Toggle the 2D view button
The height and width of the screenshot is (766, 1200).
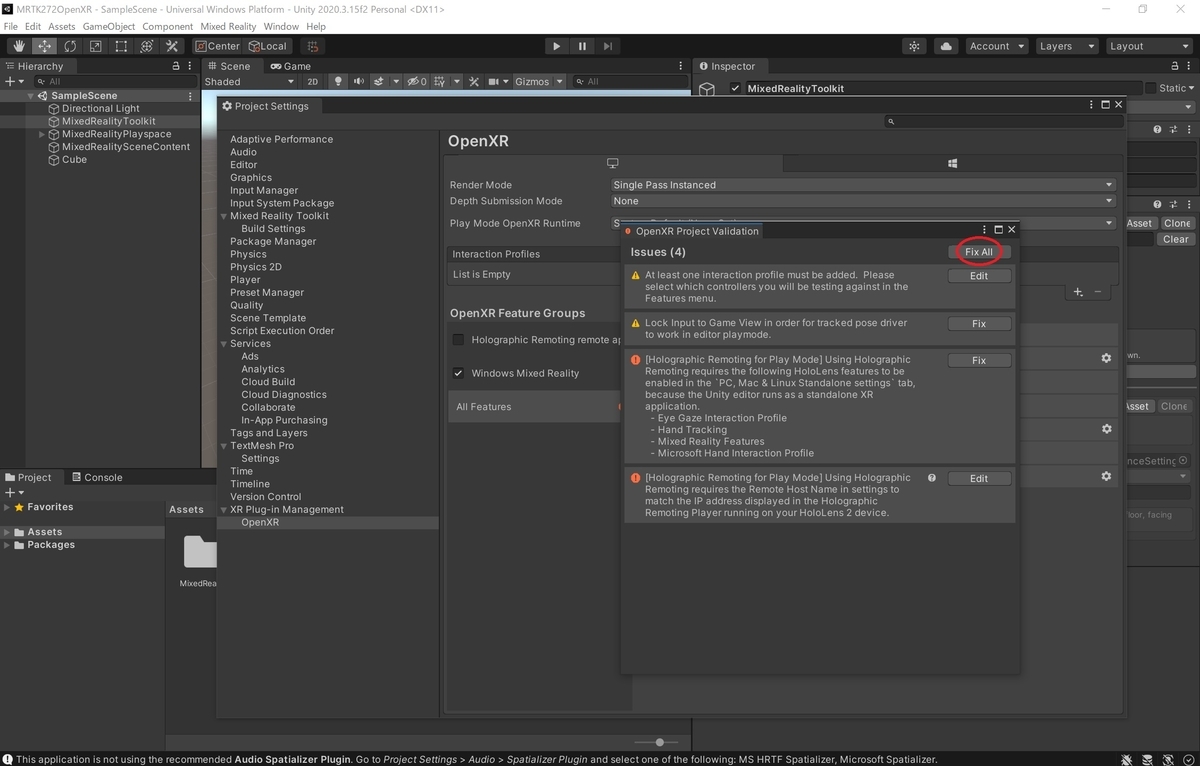coord(313,81)
